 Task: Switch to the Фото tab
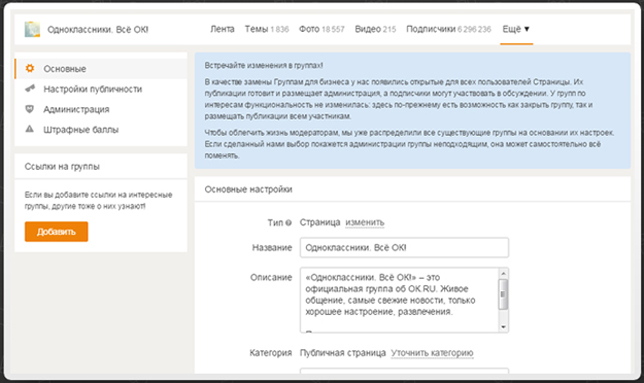click(x=322, y=29)
